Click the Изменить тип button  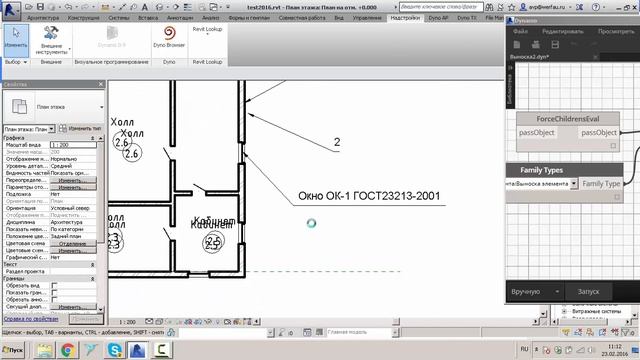pyautogui.click(x=80, y=129)
